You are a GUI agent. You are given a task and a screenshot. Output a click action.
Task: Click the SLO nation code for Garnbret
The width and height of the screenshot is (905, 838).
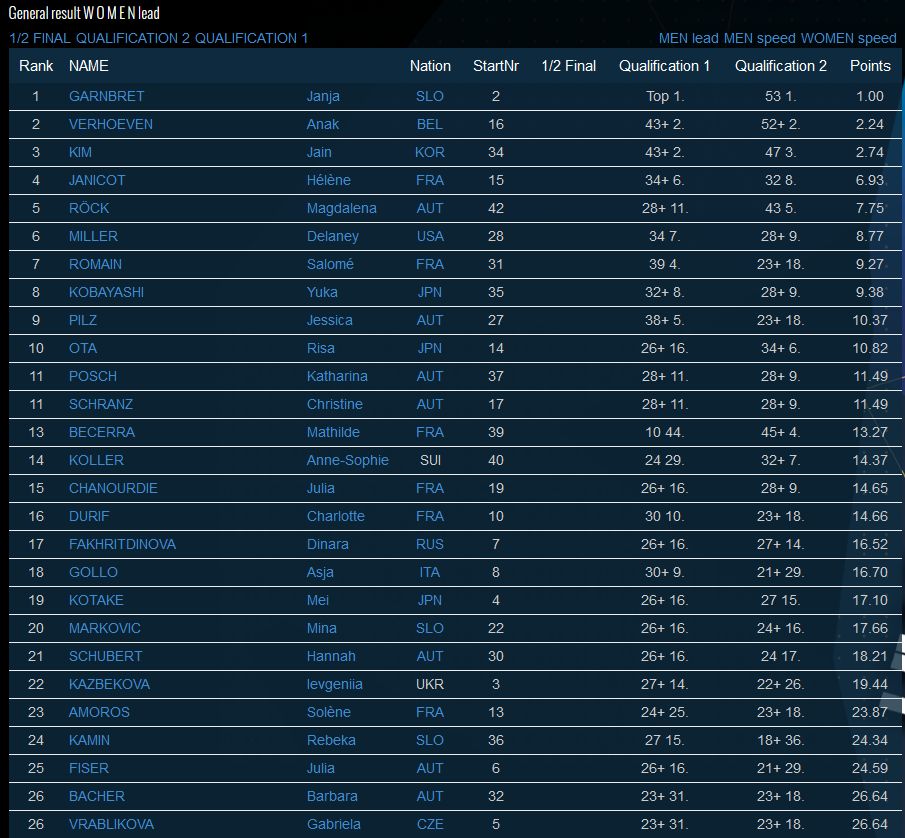point(429,96)
